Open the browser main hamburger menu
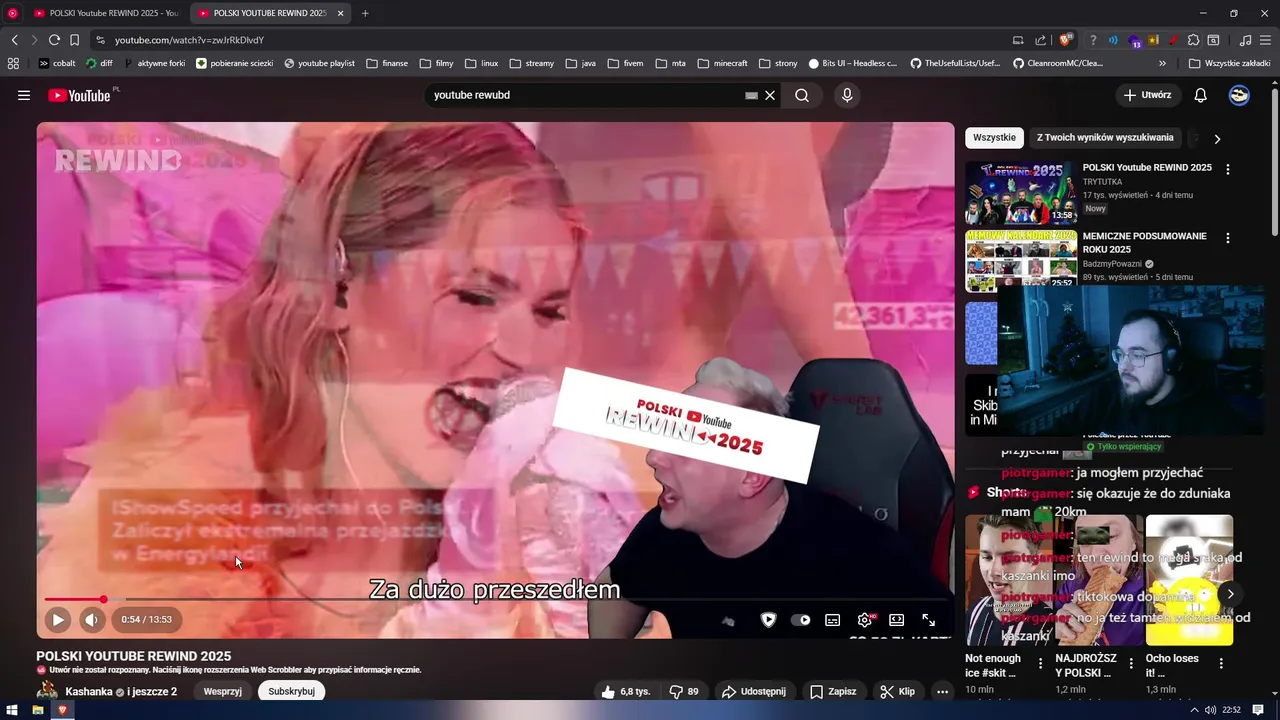Image resolution: width=1280 pixels, height=720 pixels. coord(1266,40)
